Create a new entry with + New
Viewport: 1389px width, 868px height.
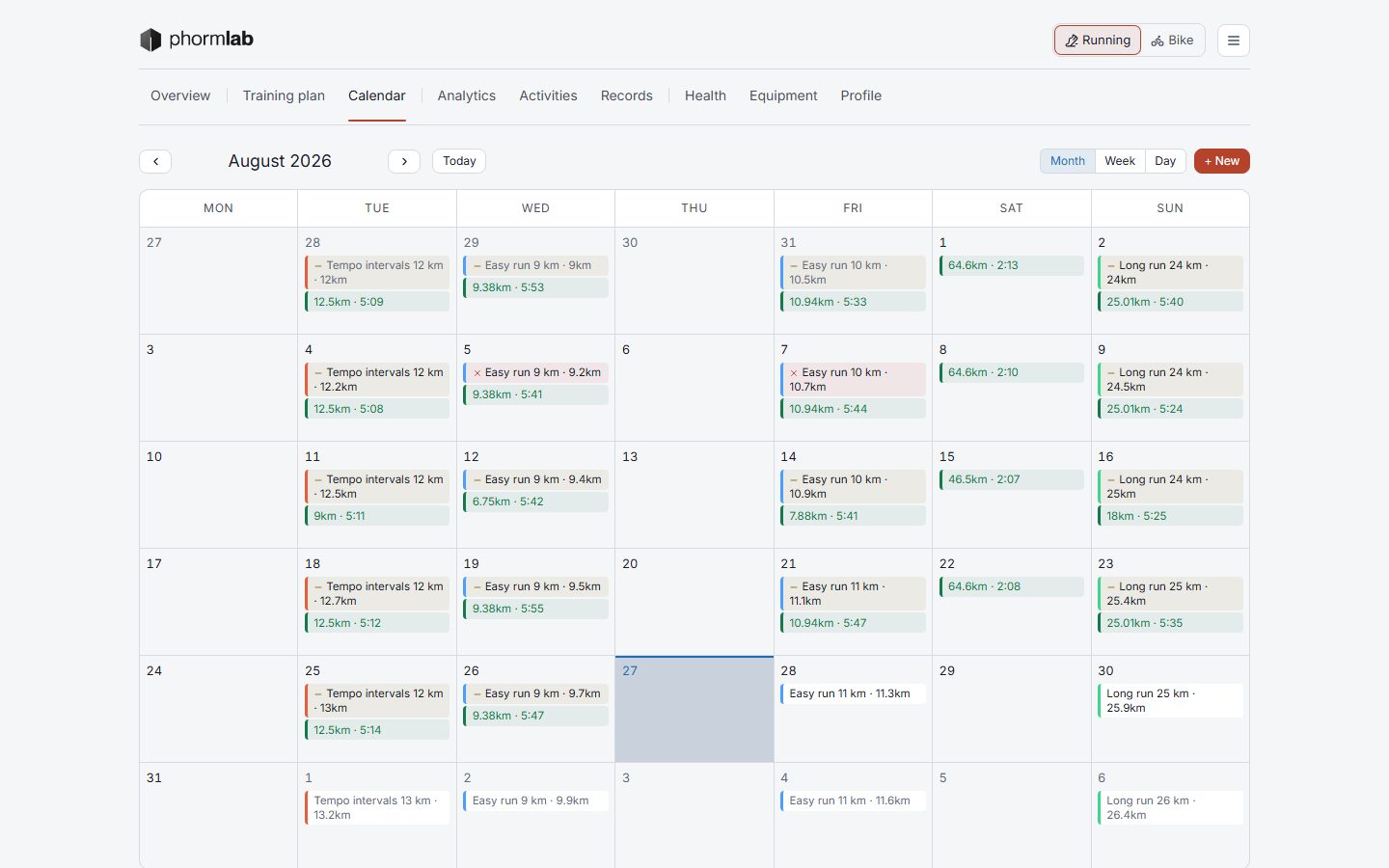pyautogui.click(x=1222, y=161)
